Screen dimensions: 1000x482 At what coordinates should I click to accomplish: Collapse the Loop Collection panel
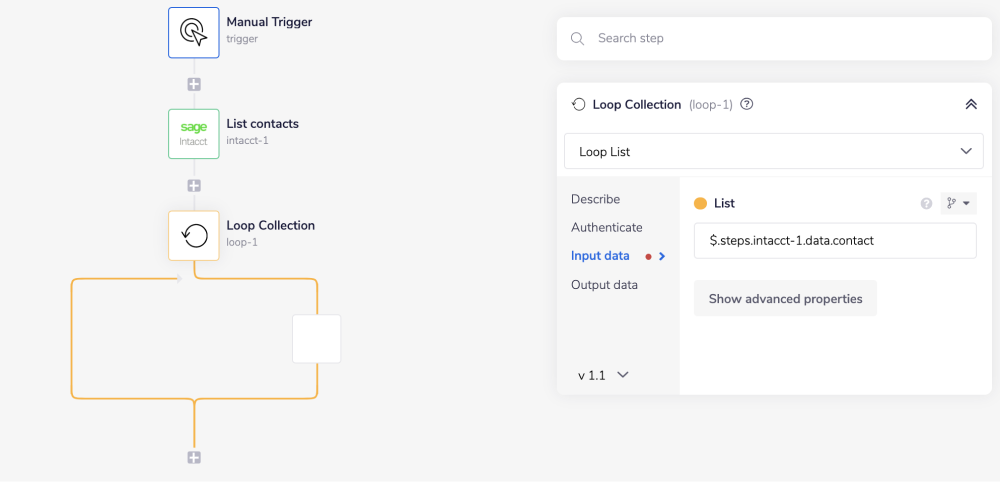pos(969,104)
